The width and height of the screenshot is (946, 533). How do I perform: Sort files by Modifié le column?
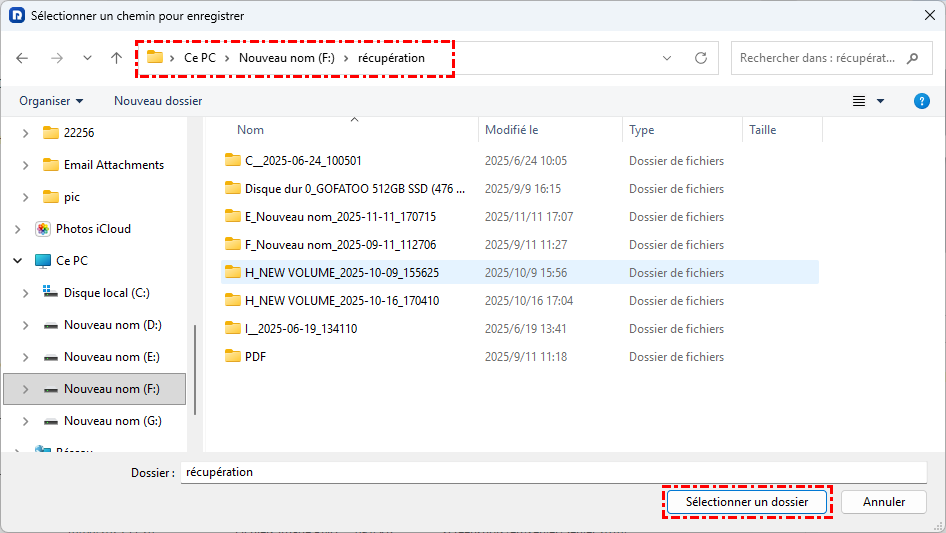(511, 130)
